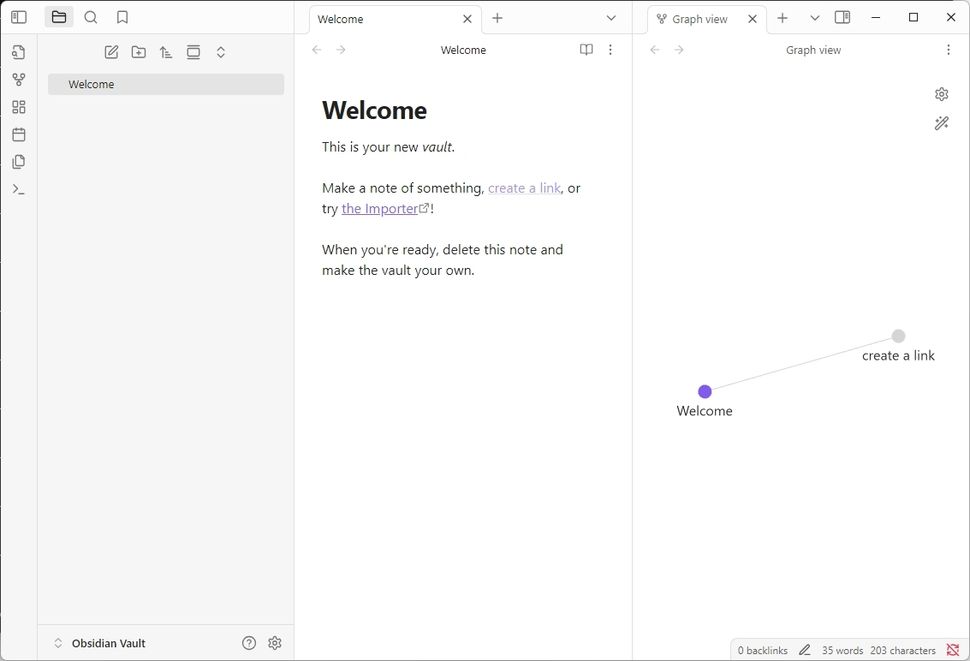This screenshot has width=970, height=661.
Task: Open search from the top toolbar
Action: point(90,17)
